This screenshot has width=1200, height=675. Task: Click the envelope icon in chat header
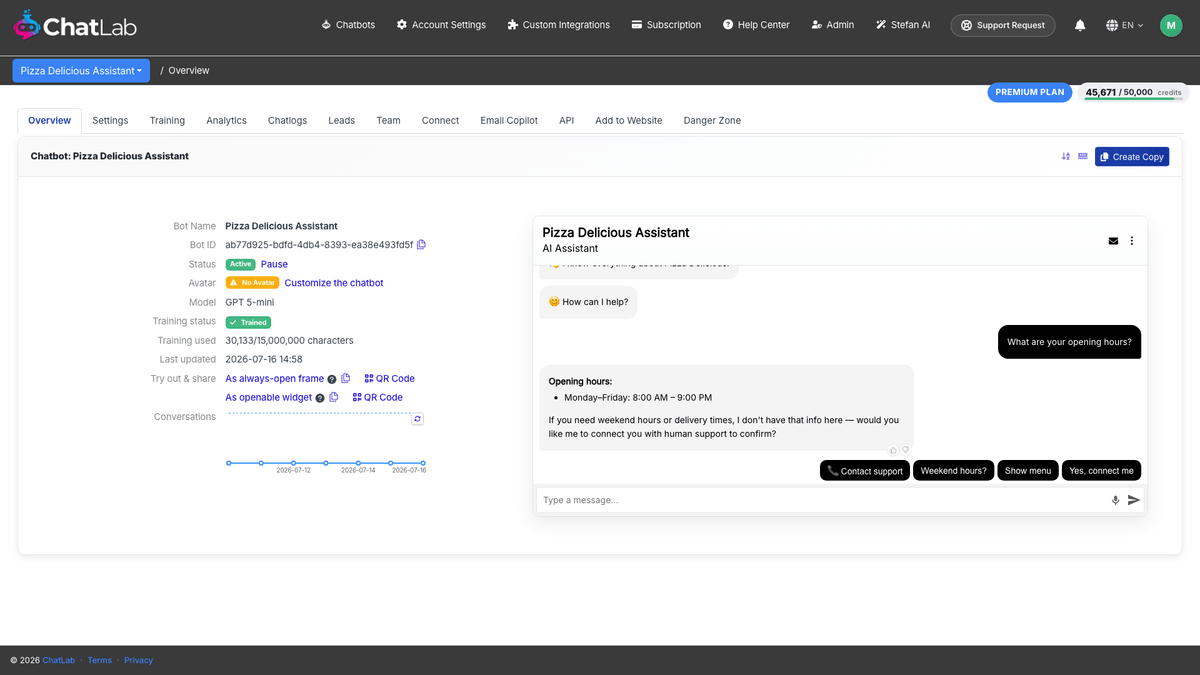coord(1113,241)
